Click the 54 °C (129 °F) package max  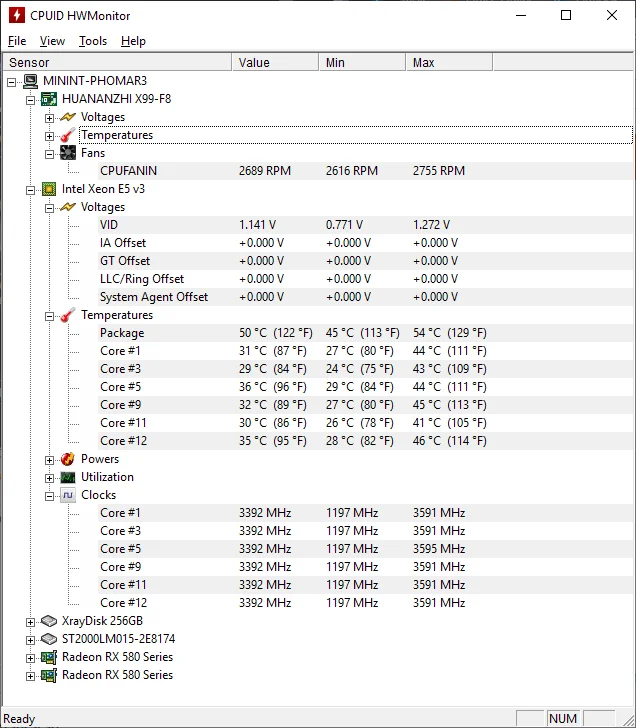[449, 333]
